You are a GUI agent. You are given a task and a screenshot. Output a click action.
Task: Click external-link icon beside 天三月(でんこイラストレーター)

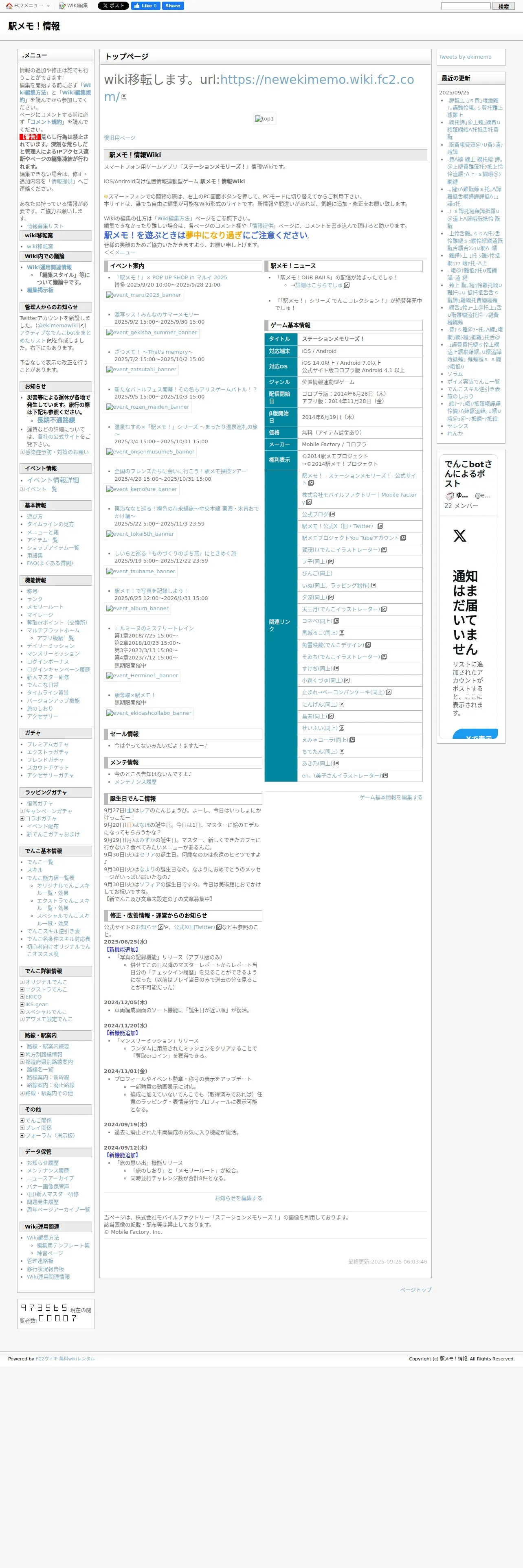point(384,609)
